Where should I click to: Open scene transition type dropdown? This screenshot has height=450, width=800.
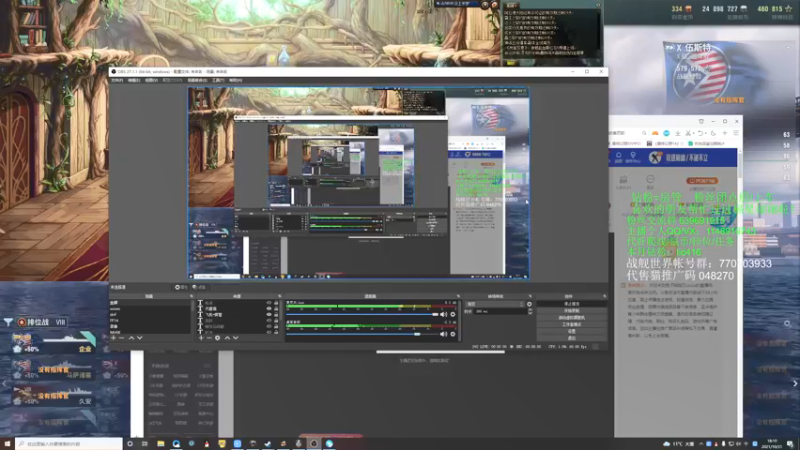(495, 304)
